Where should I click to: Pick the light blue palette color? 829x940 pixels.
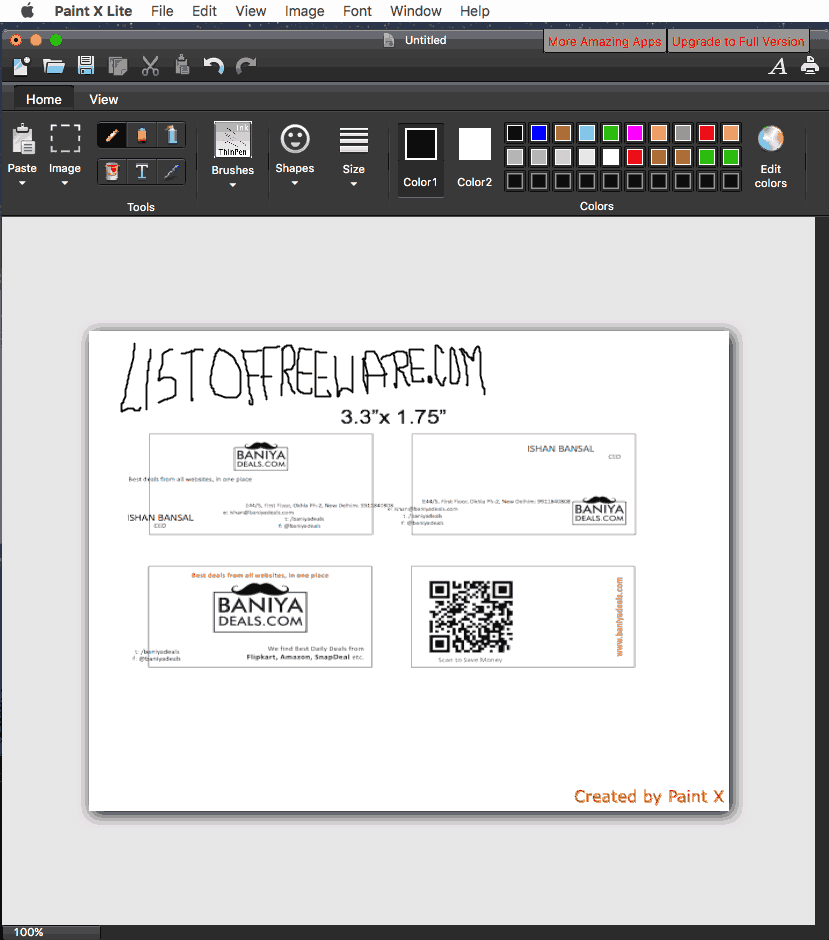click(587, 132)
